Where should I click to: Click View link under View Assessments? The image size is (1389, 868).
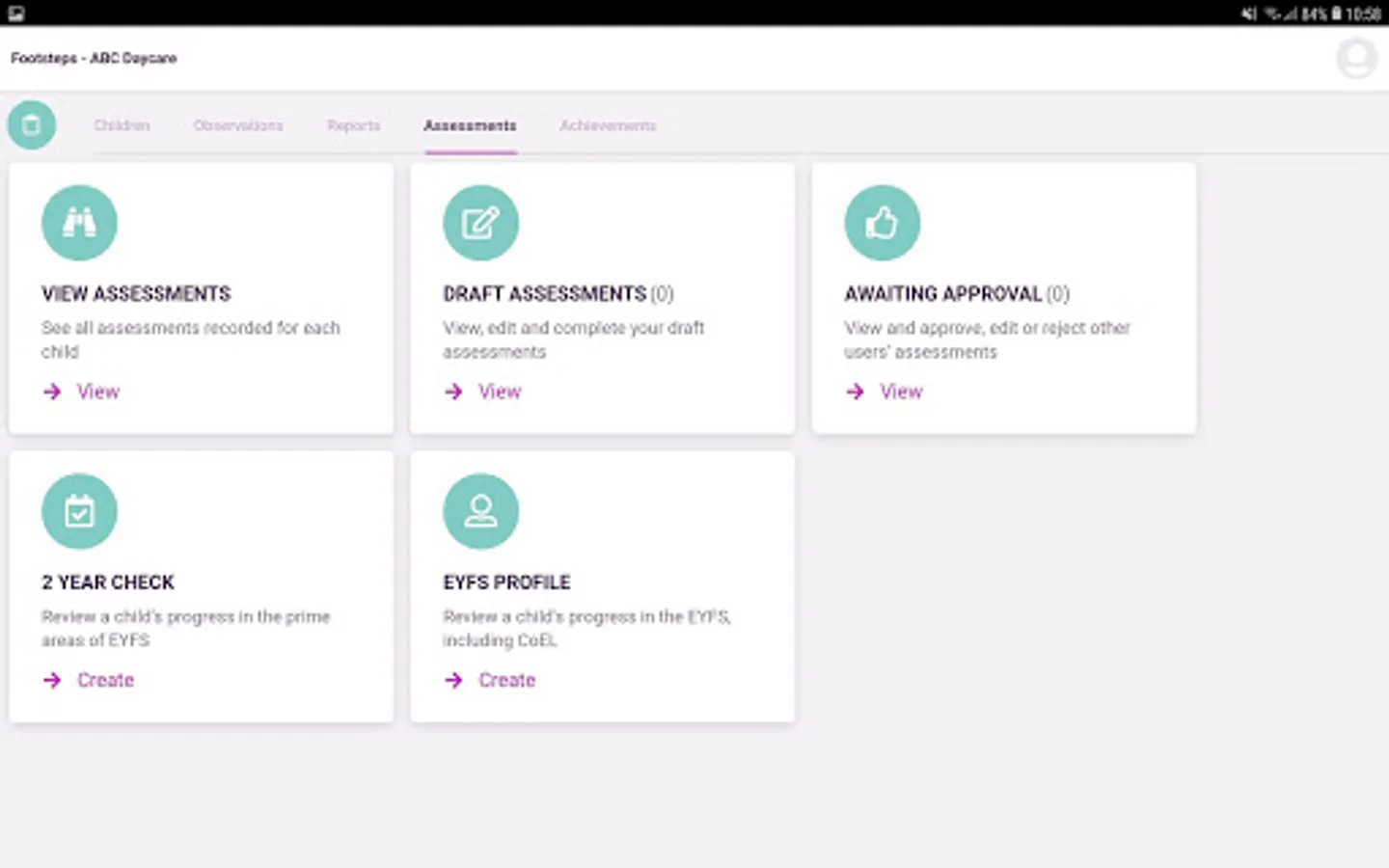click(98, 392)
